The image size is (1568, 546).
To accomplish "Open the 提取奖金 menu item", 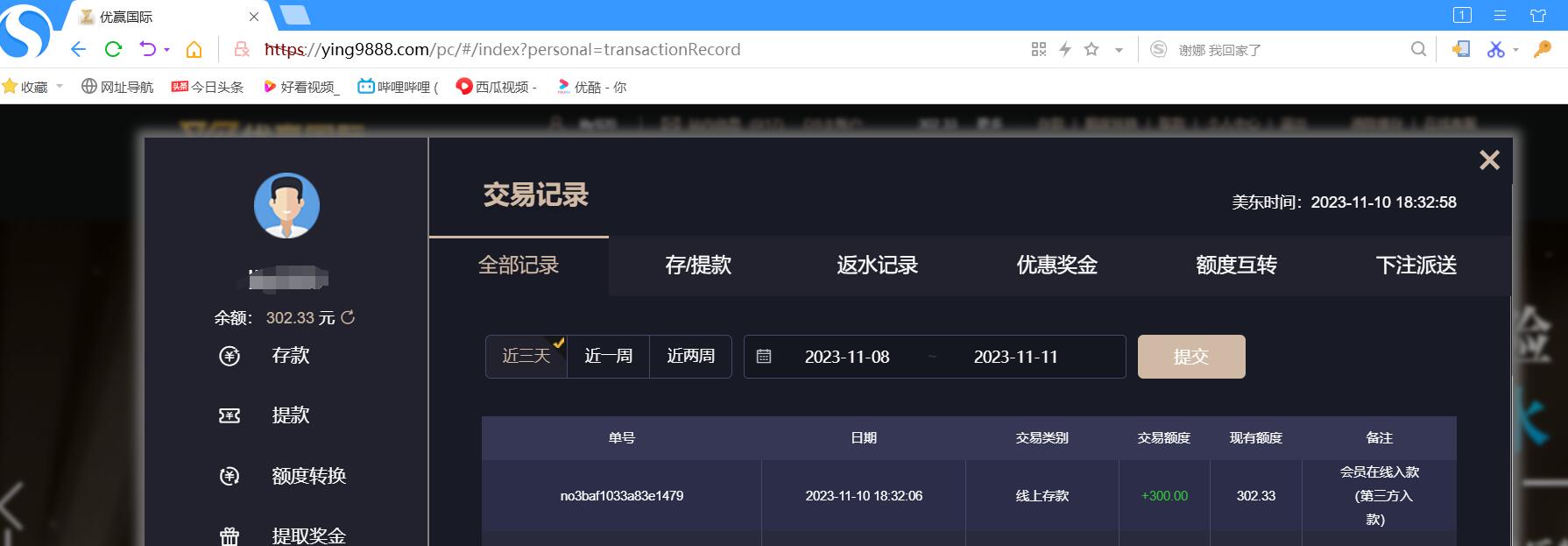I will point(309,535).
